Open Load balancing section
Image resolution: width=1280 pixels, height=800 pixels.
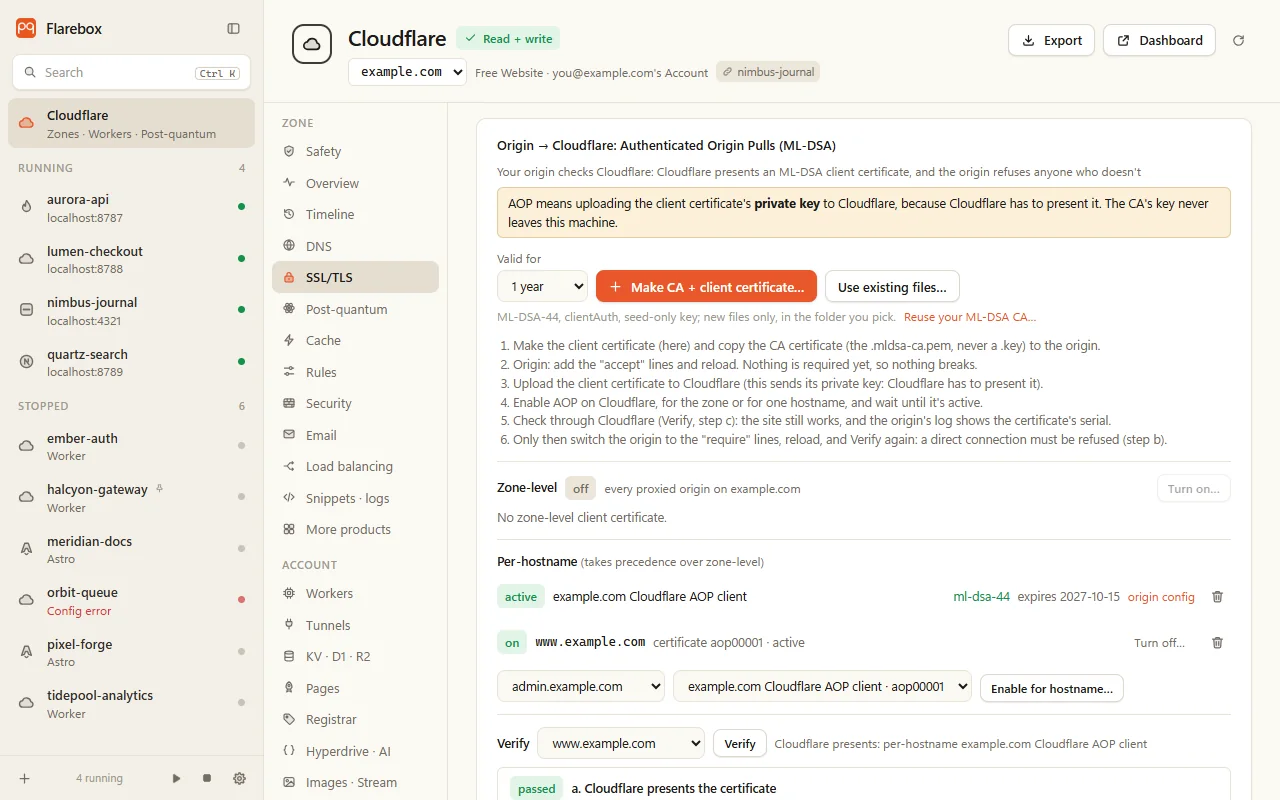pyautogui.click(x=355, y=467)
